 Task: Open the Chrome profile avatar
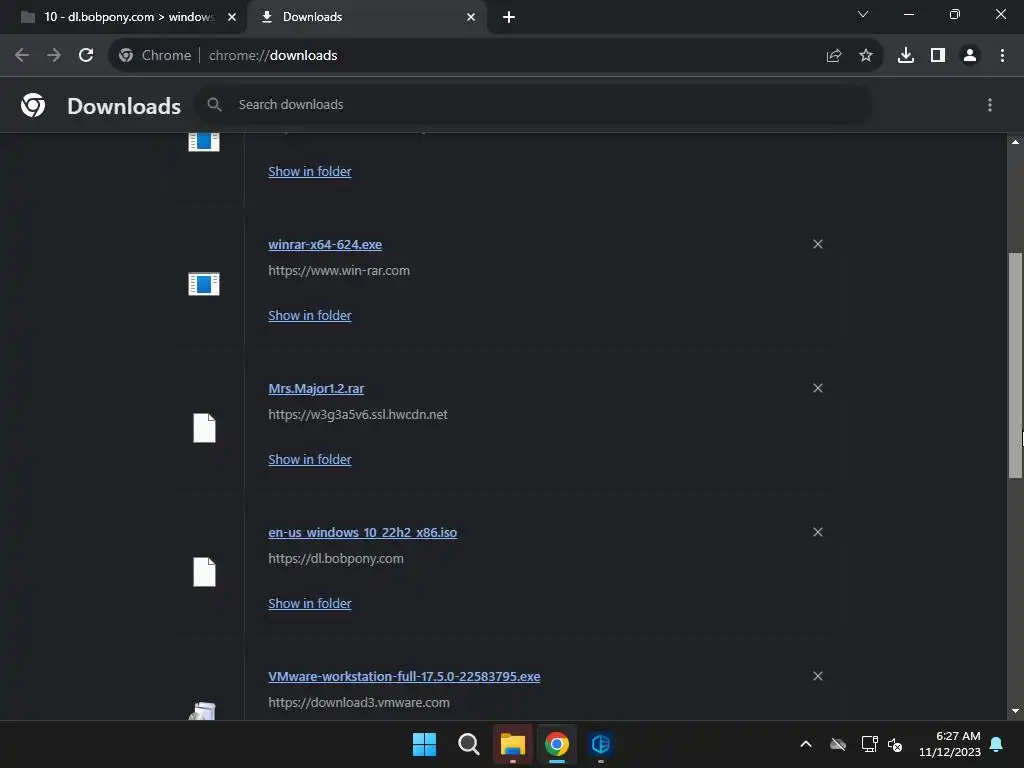[970, 56]
